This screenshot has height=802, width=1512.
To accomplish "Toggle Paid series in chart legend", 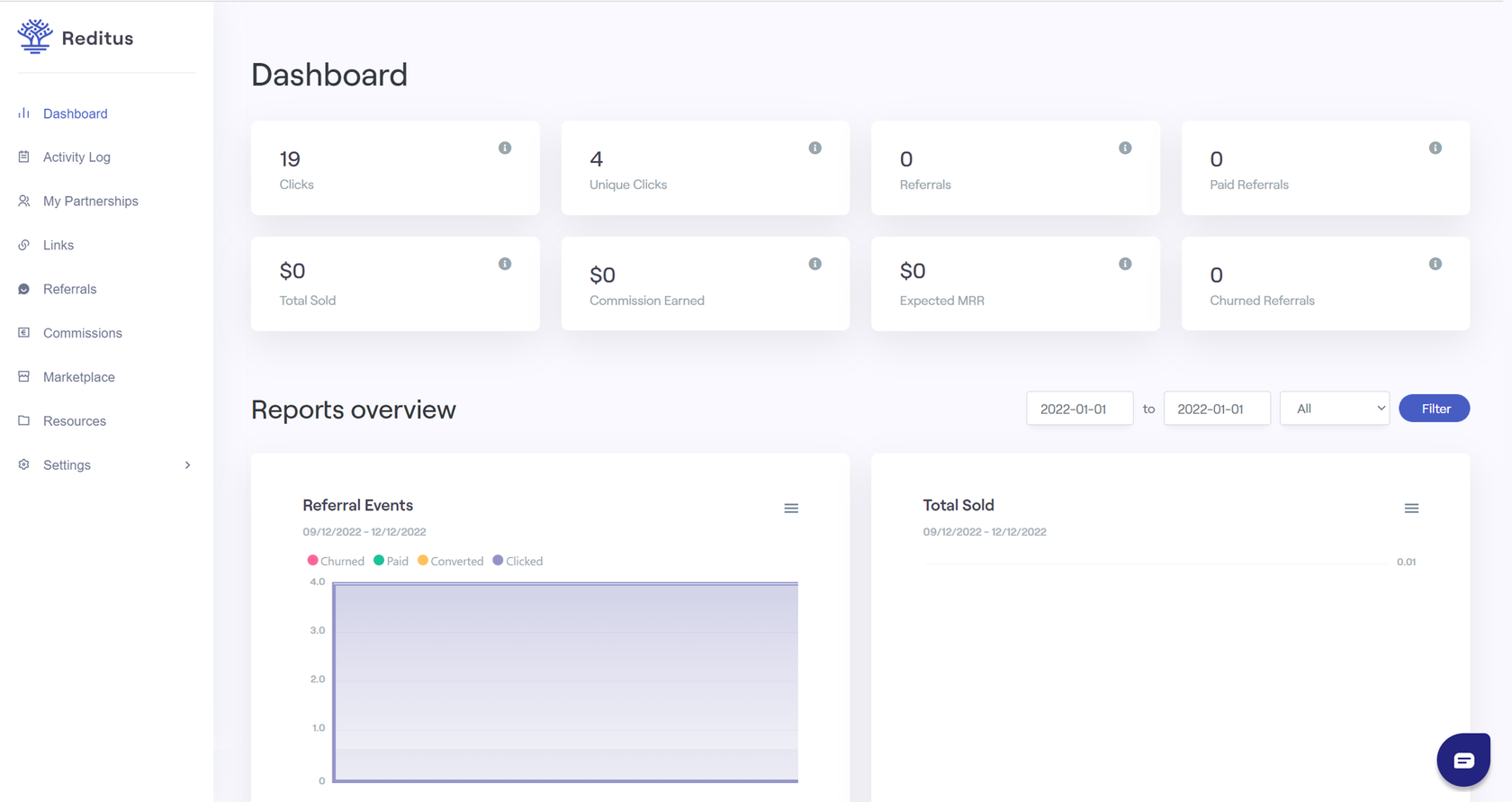I will 391,561.
